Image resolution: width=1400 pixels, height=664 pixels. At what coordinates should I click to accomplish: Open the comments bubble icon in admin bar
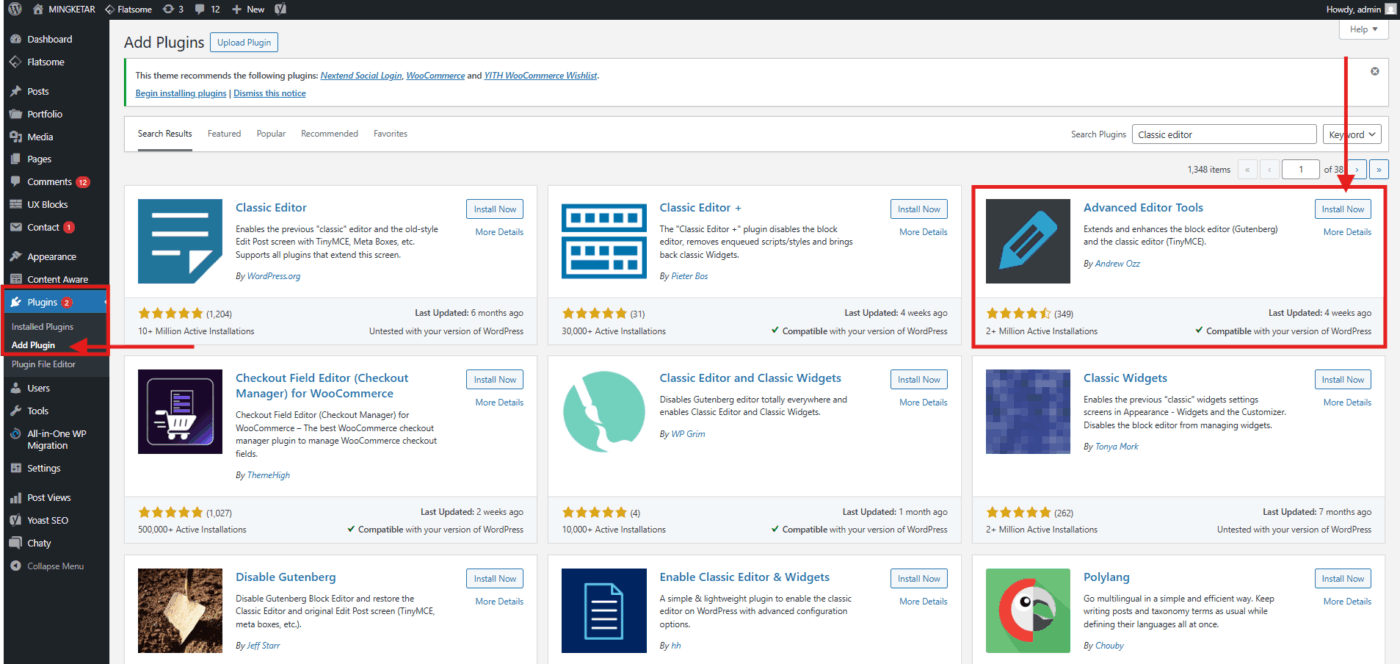202,9
